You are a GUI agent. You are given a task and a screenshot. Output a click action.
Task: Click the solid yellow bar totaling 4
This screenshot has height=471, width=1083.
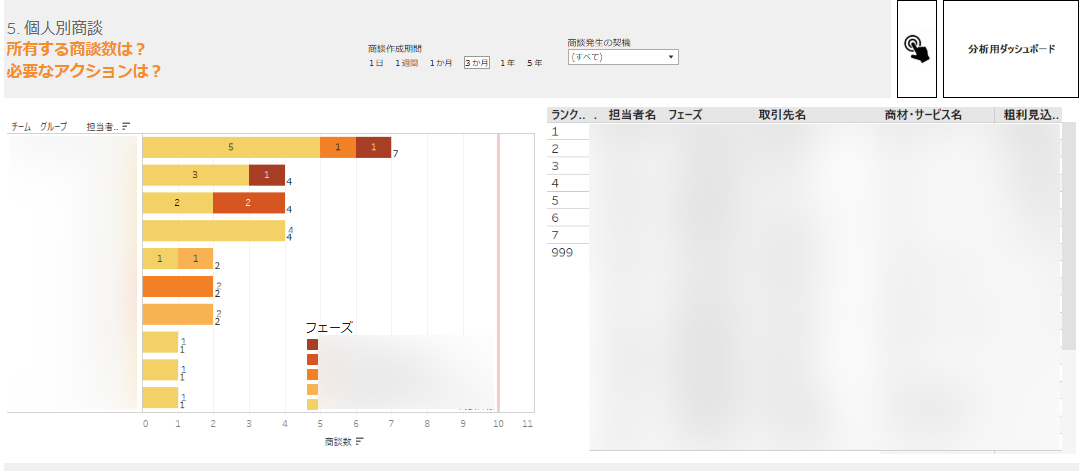(214, 231)
